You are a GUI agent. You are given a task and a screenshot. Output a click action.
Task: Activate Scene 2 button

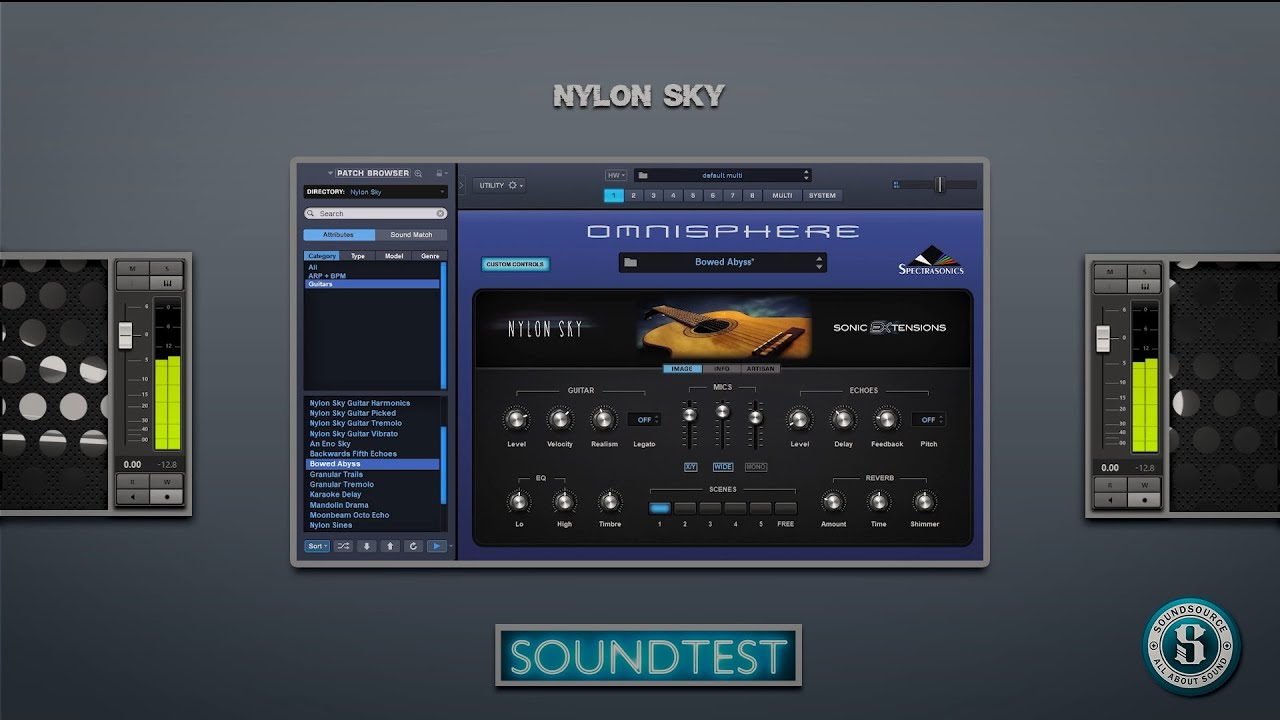(x=685, y=508)
